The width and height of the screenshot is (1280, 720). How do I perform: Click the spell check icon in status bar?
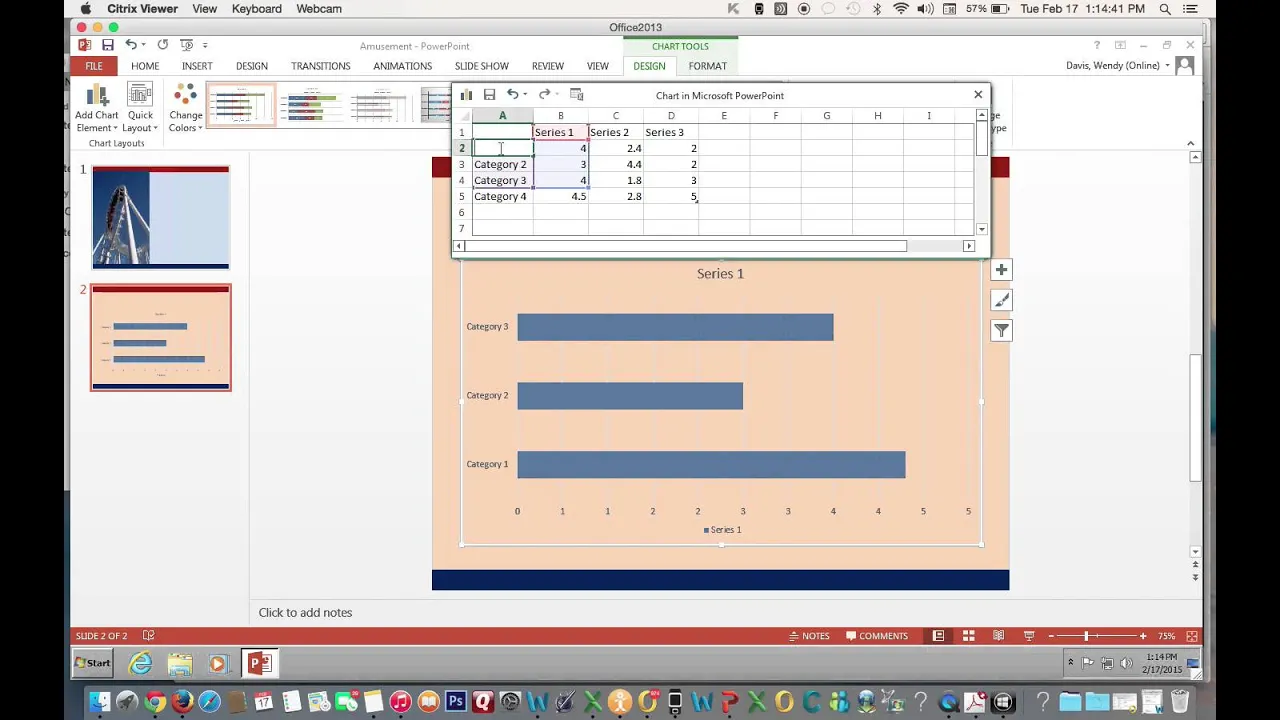point(148,636)
